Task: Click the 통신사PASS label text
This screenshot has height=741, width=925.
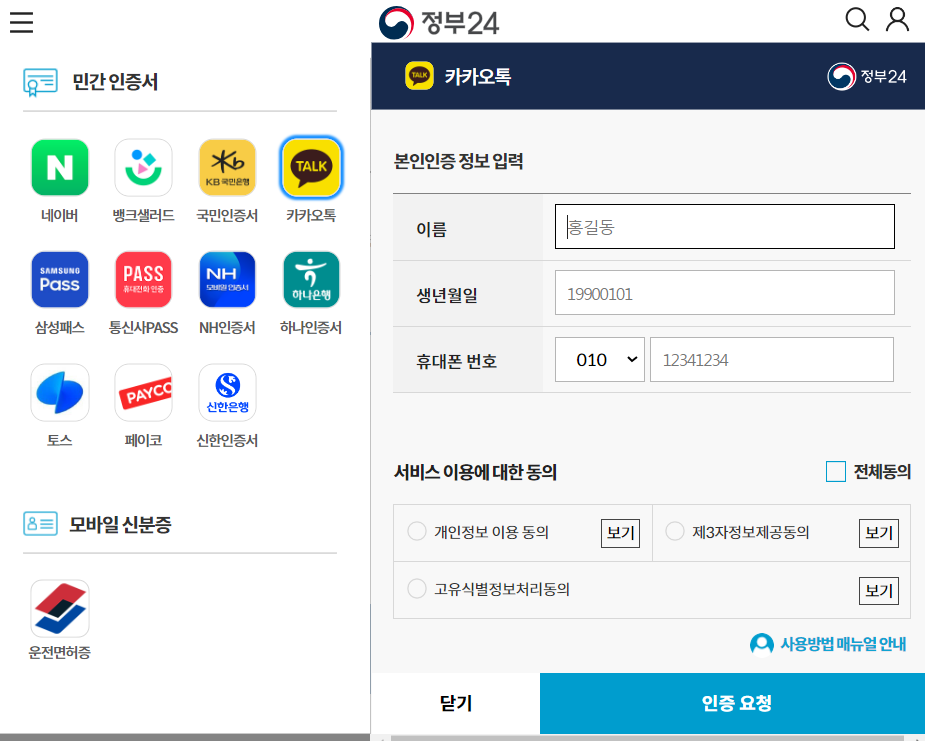Action: pyautogui.click(x=143, y=328)
